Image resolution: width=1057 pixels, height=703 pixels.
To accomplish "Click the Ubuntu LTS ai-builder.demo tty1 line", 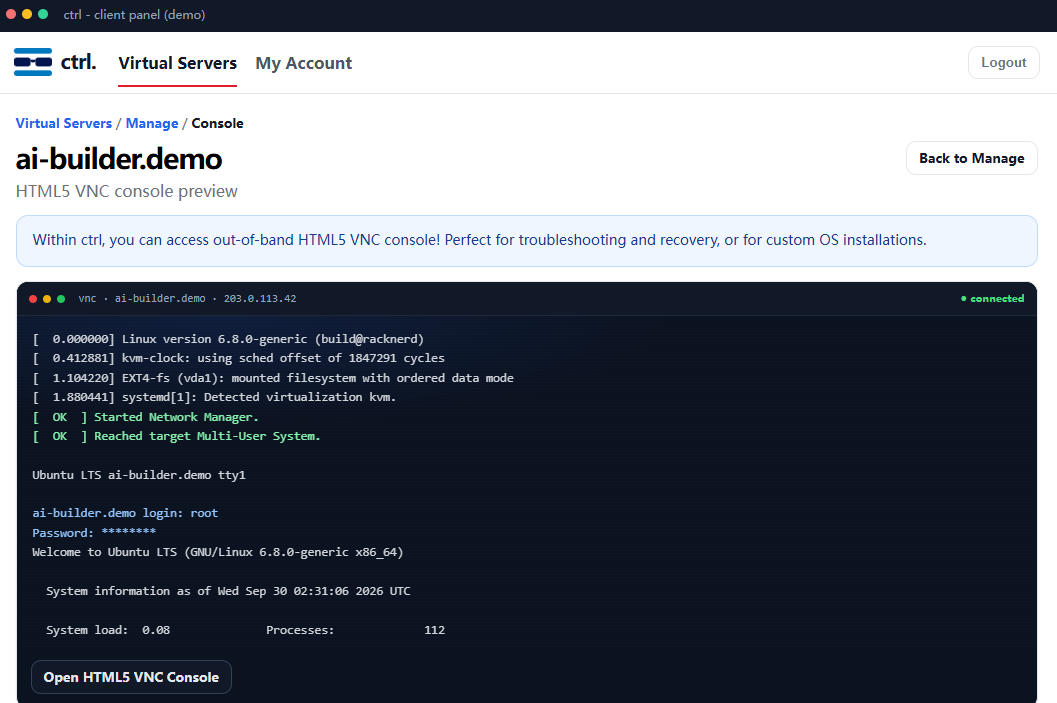I will [x=139, y=475].
